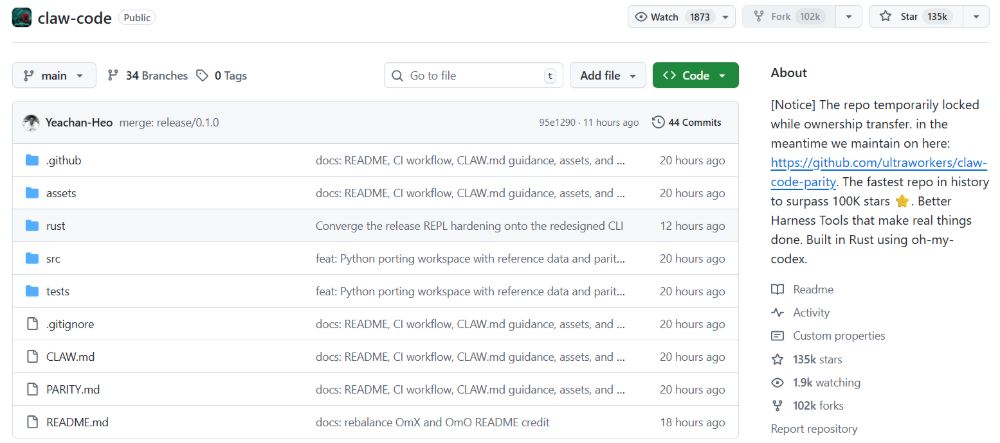The height and width of the screenshot is (443, 1000).
Task: Click the claw-code repository avatar icon
Action: click(22, 17)
